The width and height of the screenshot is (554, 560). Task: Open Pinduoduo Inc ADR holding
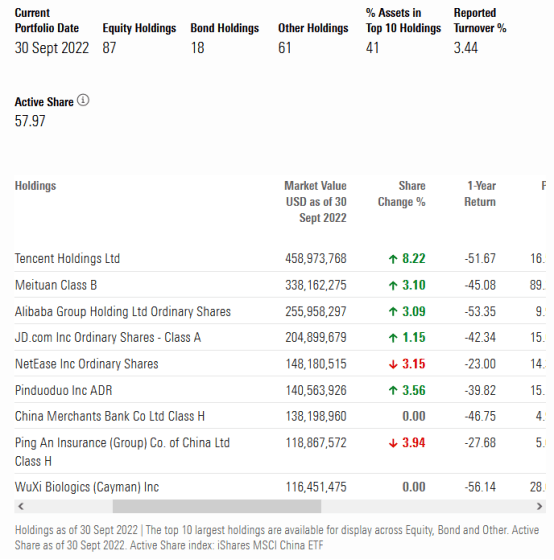[x=64, y=390]
